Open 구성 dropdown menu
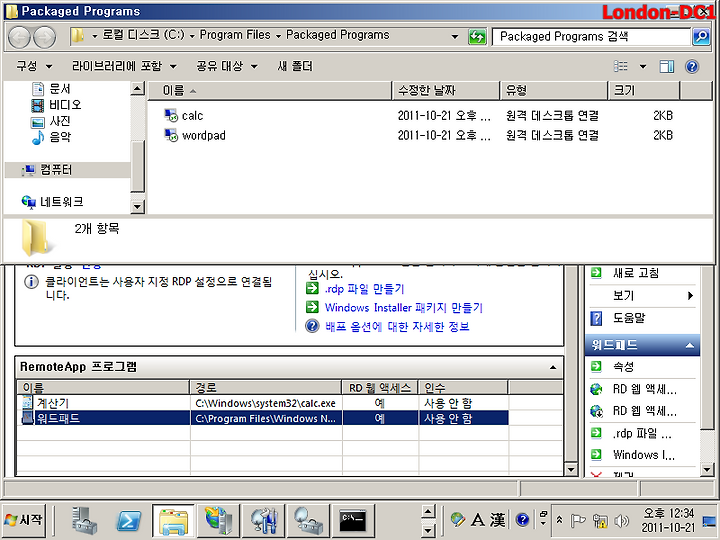 tap(34, 66)
